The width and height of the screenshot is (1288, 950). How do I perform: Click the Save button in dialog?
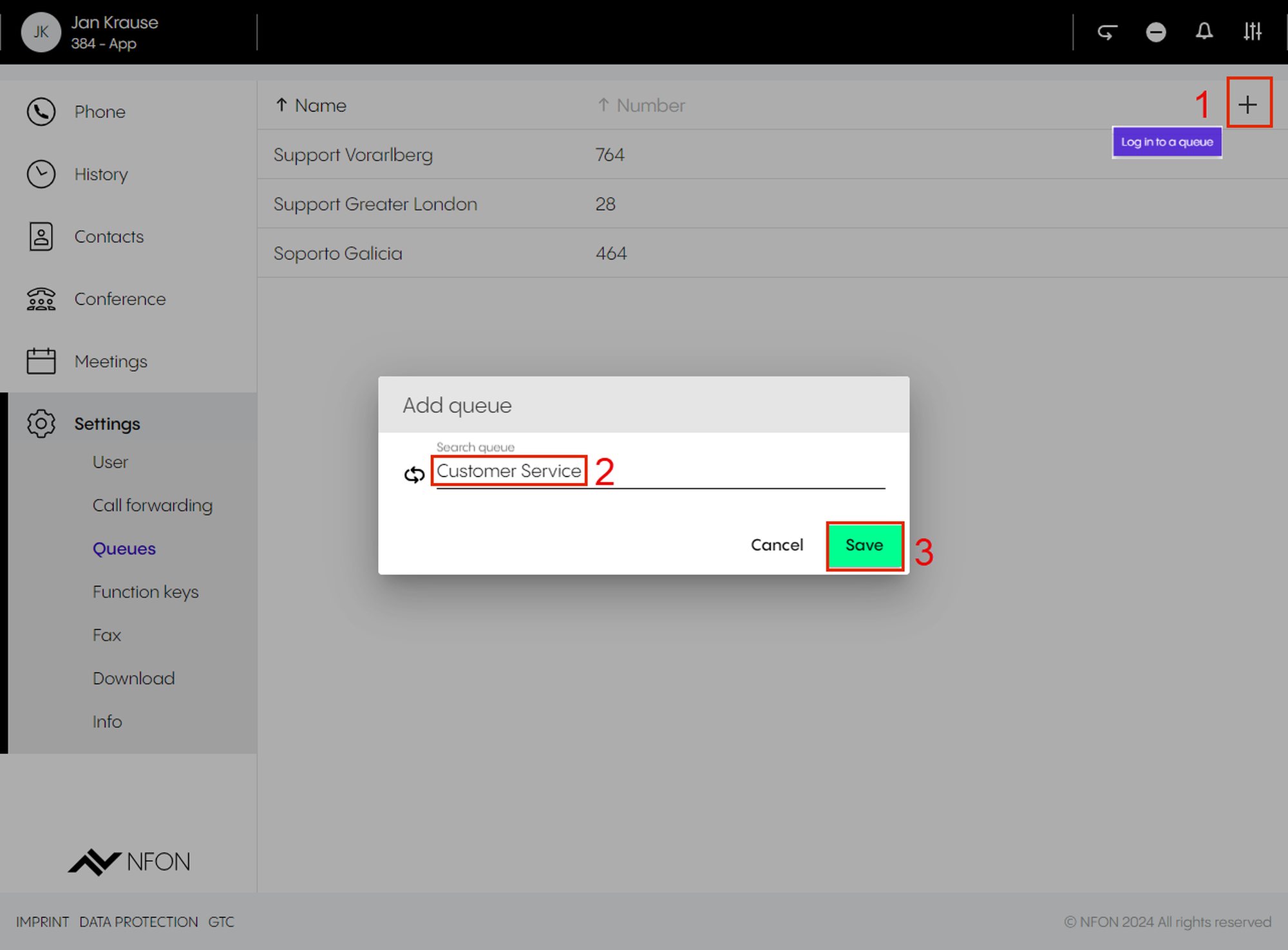[x=864, y=546]
